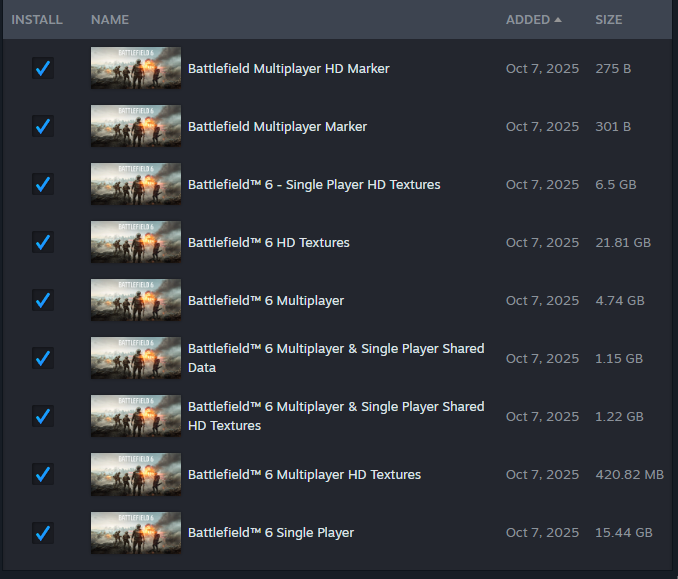This screenshot has height=579, width=678.
Task: Open Battlefield Multiplayer HD Marker thumbnail
Action: tap(136, 68)
